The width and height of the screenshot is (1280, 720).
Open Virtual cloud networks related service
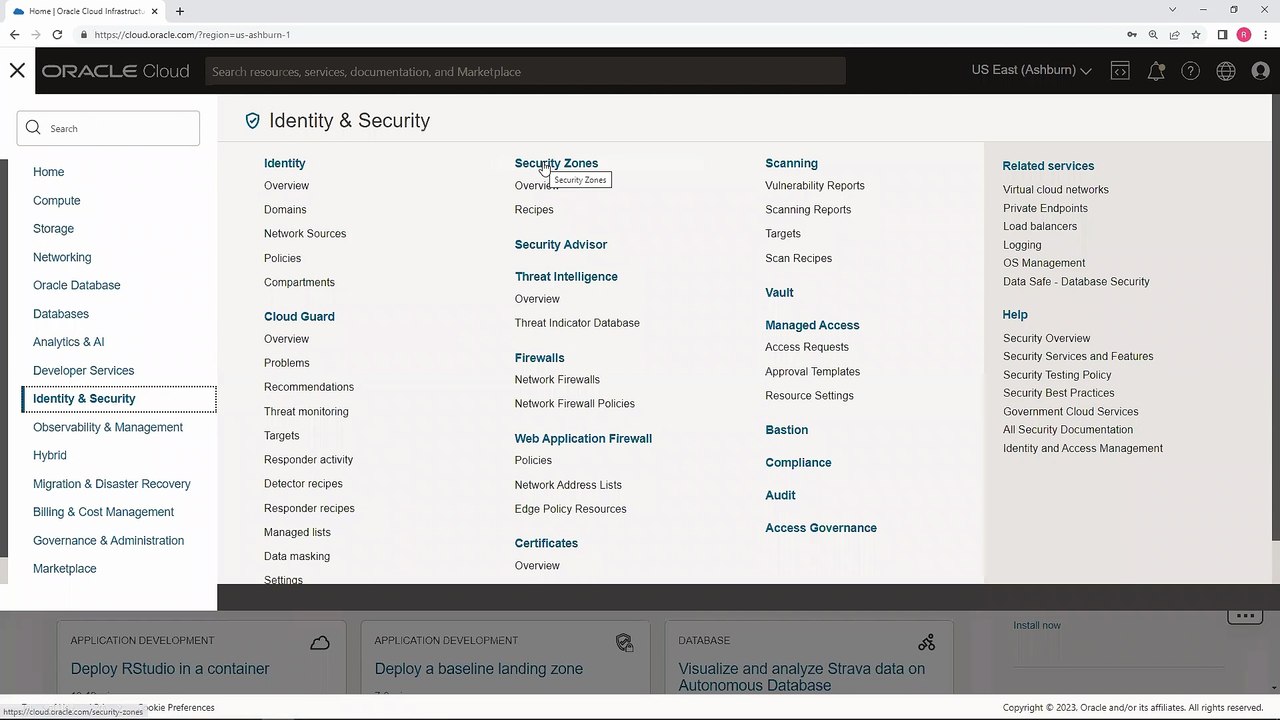[x=1056, y=189]
